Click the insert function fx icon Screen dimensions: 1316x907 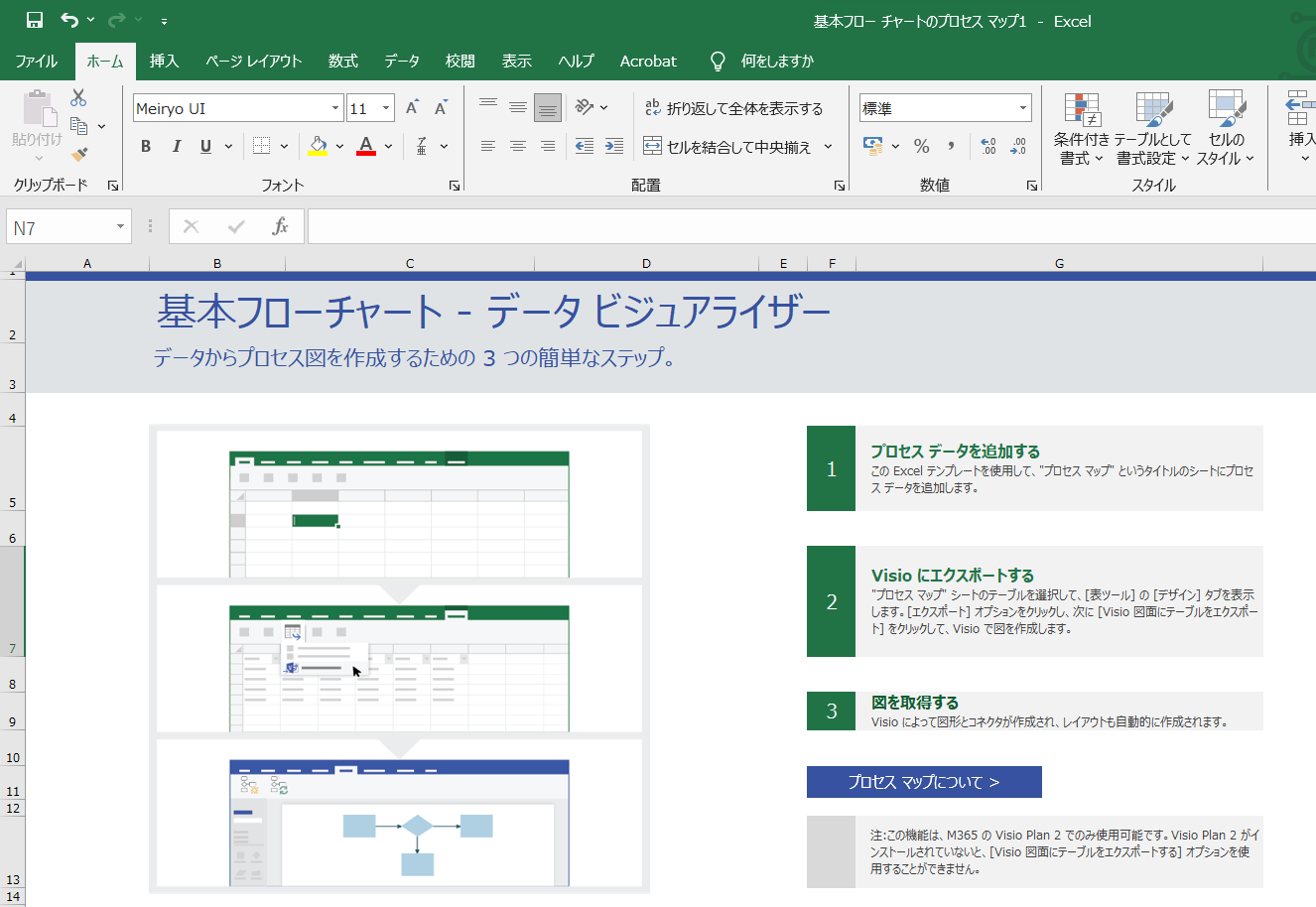[x=280, y=227]
